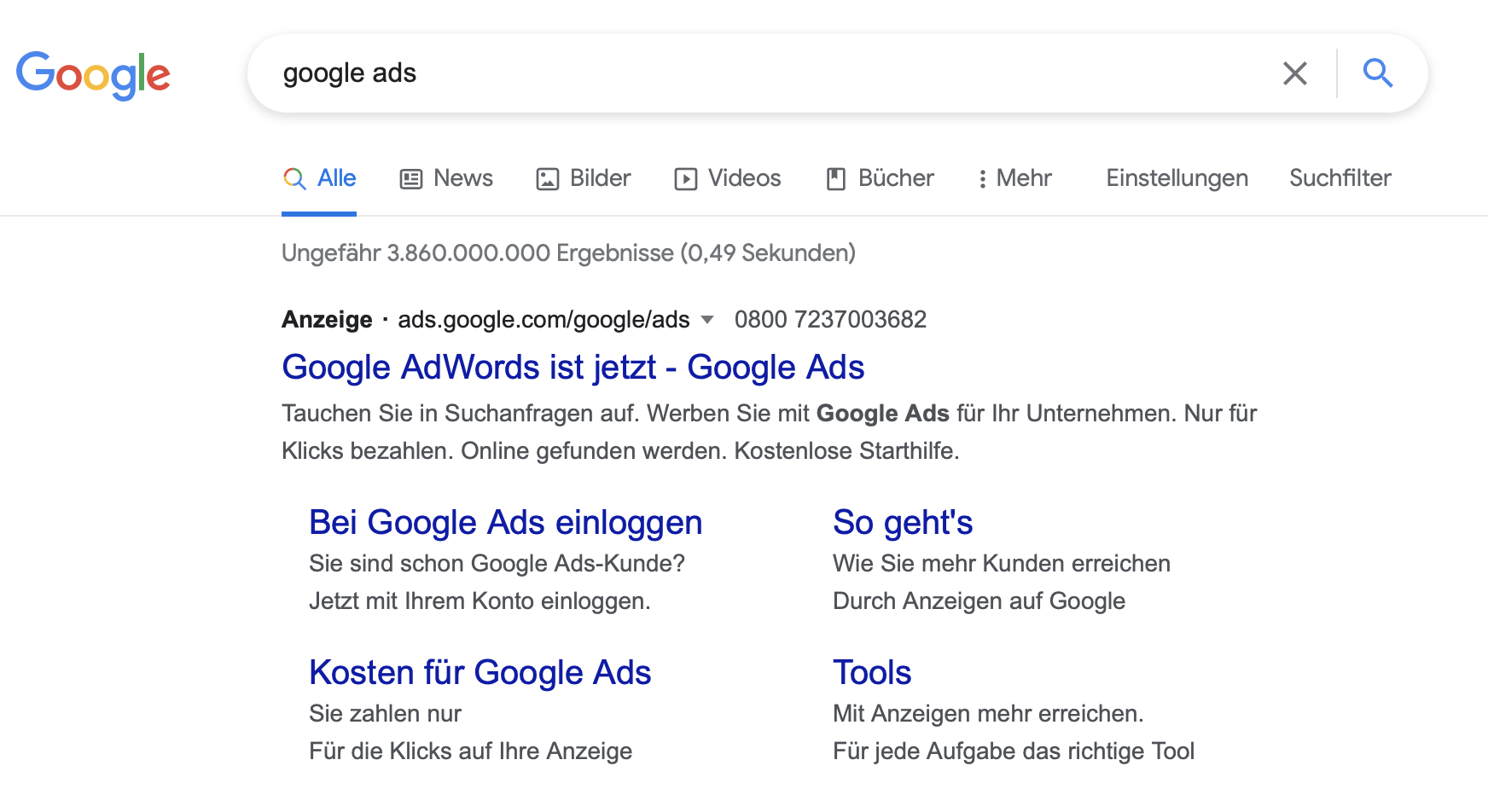1488x812 pixels.
Task: Click the text Sie zahlen nur
Action: (385, 713)
